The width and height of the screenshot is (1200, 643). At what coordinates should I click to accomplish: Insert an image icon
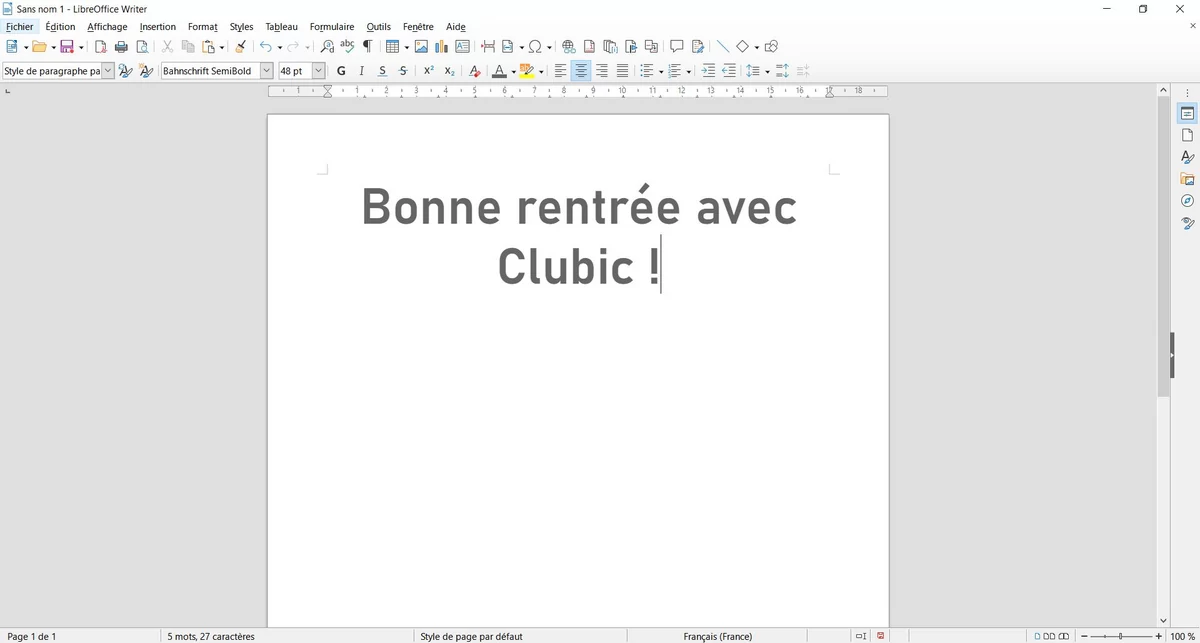[421, 47]
